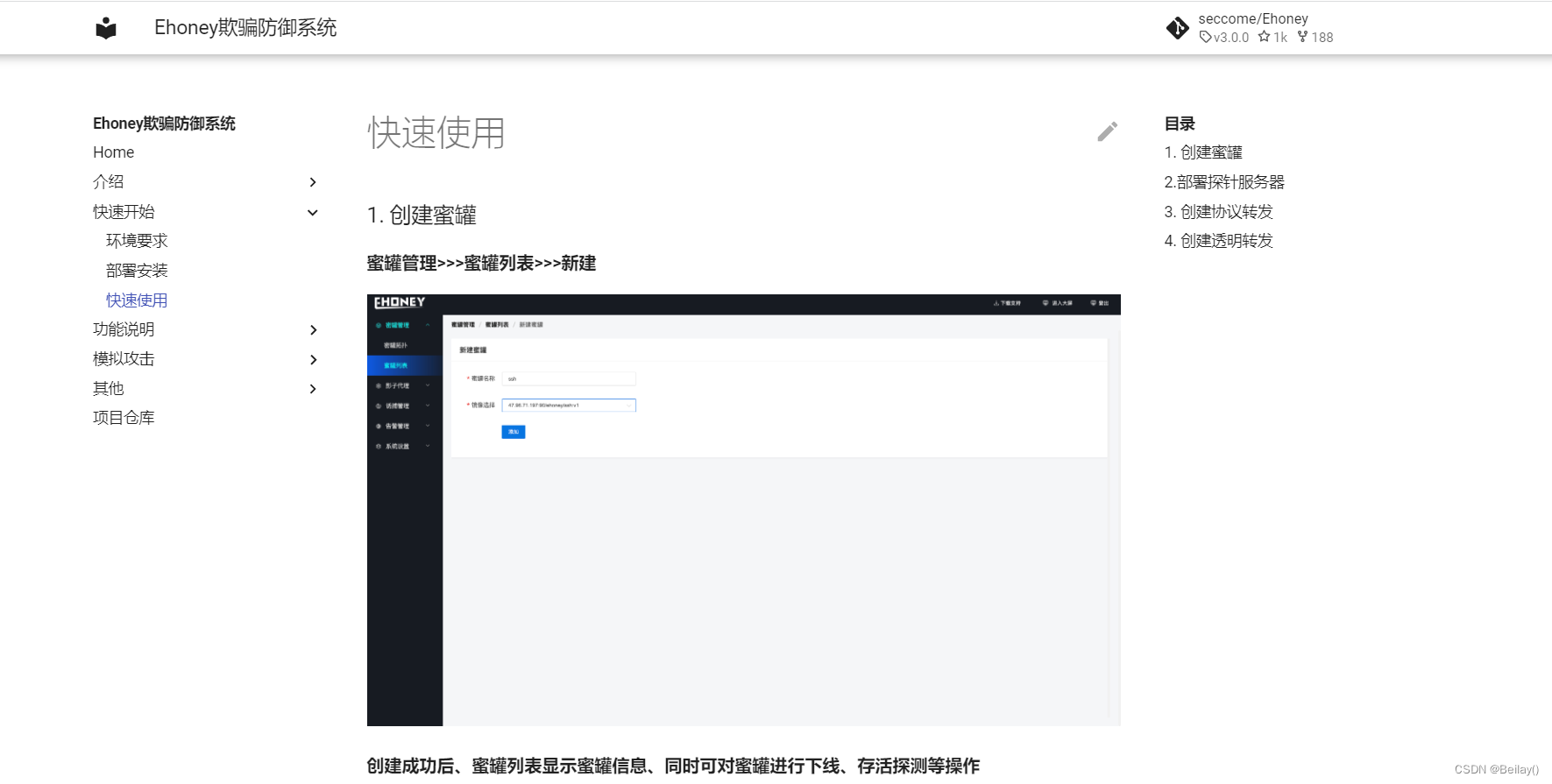Viewport: 1552px width, 784px height.
Task: Click the Ehoney book logo icon
Action: point(106,28)
